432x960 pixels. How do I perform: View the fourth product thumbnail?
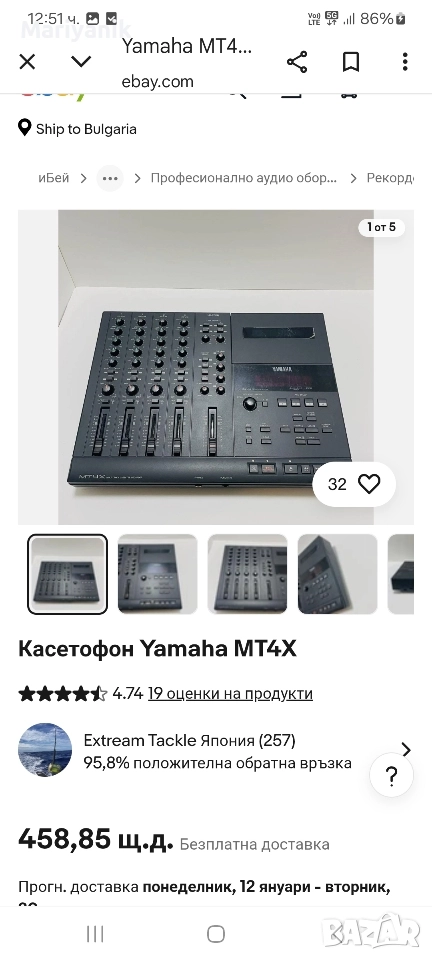point(337,574)
